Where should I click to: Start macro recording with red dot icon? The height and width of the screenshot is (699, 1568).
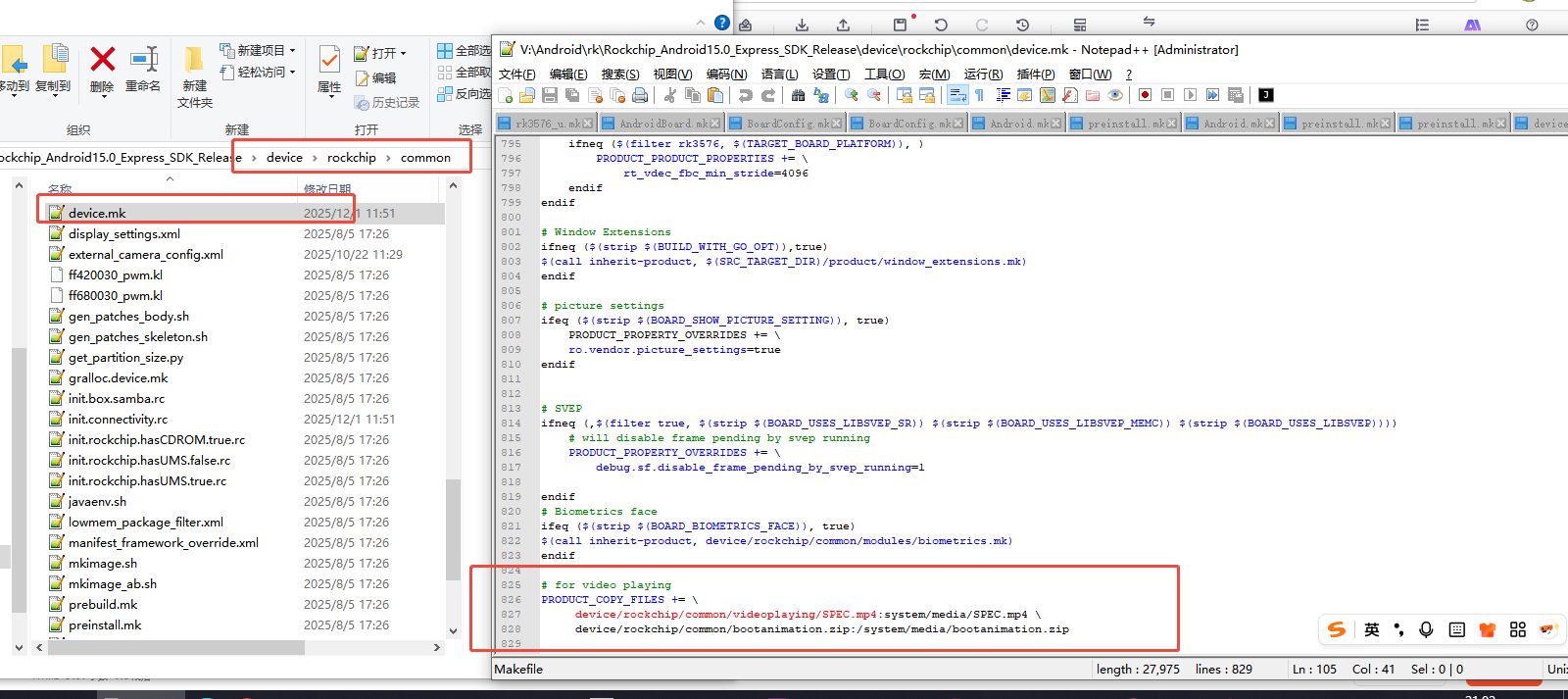[x=1145, y=95]
